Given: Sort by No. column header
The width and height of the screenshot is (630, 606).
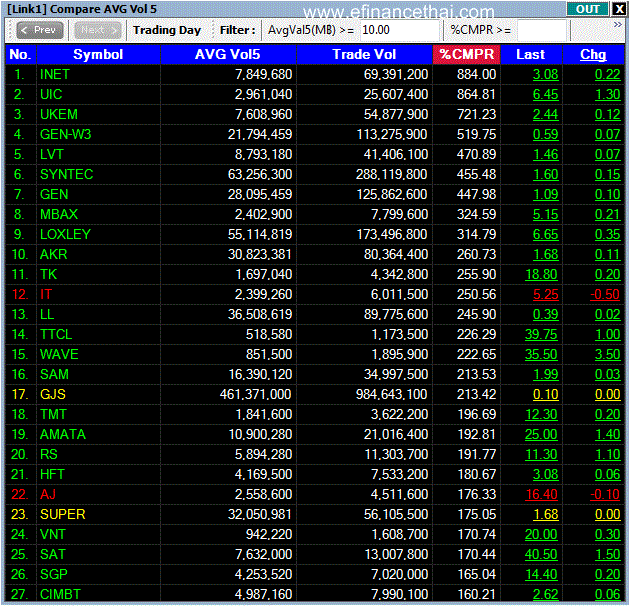Looking at the screenshot, I should (x=20, y=54).
